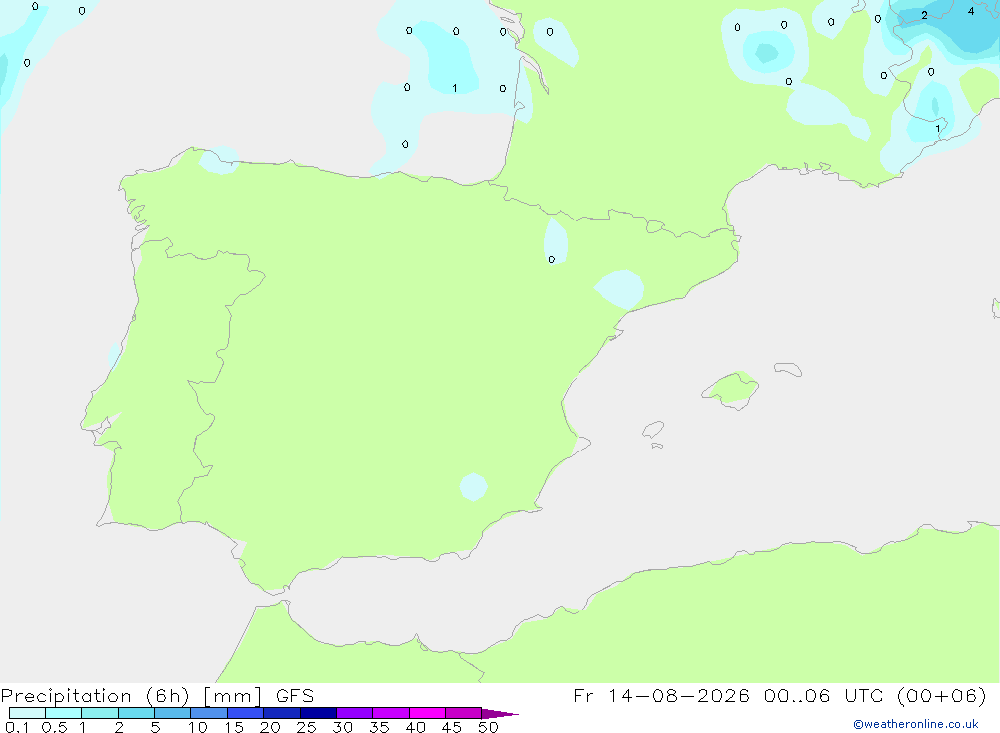Click the 'Precipitation (6h) [mm]' title text
1000x733 pixels.
pos(131,695)
